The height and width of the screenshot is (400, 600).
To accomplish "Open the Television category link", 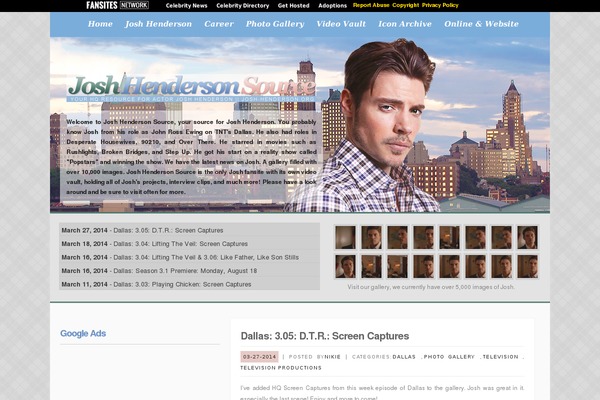I will click(x=501, y=357).
